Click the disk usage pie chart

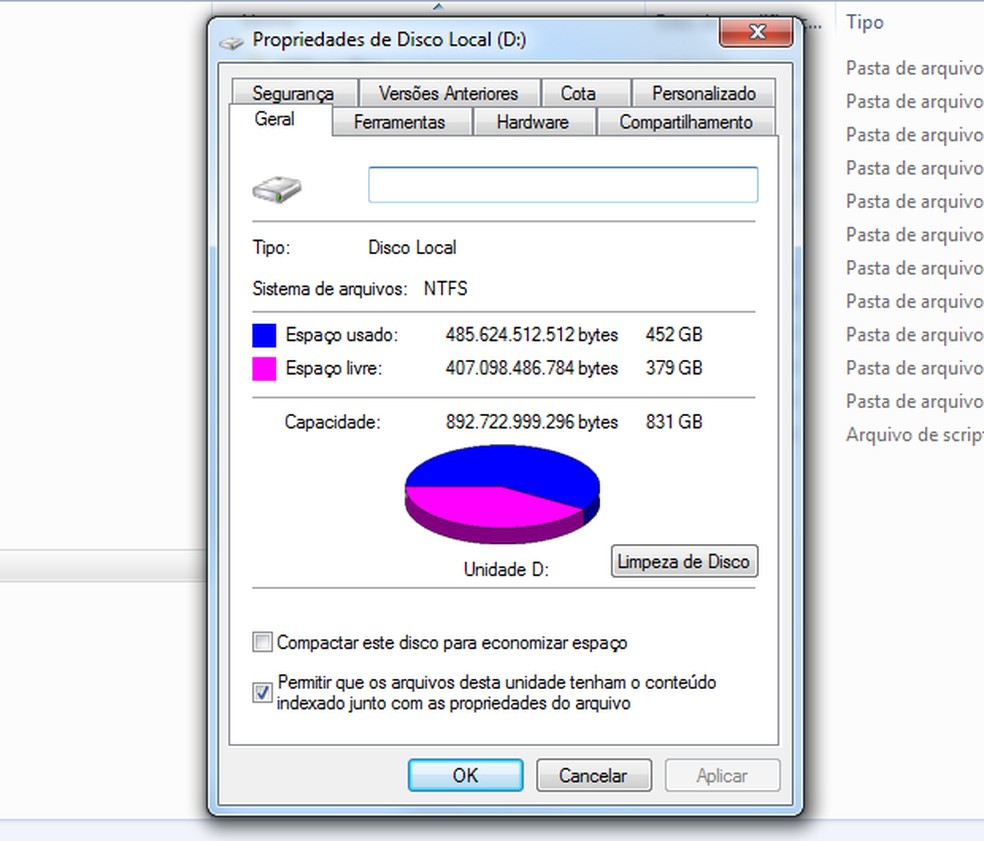coord(502,494)
